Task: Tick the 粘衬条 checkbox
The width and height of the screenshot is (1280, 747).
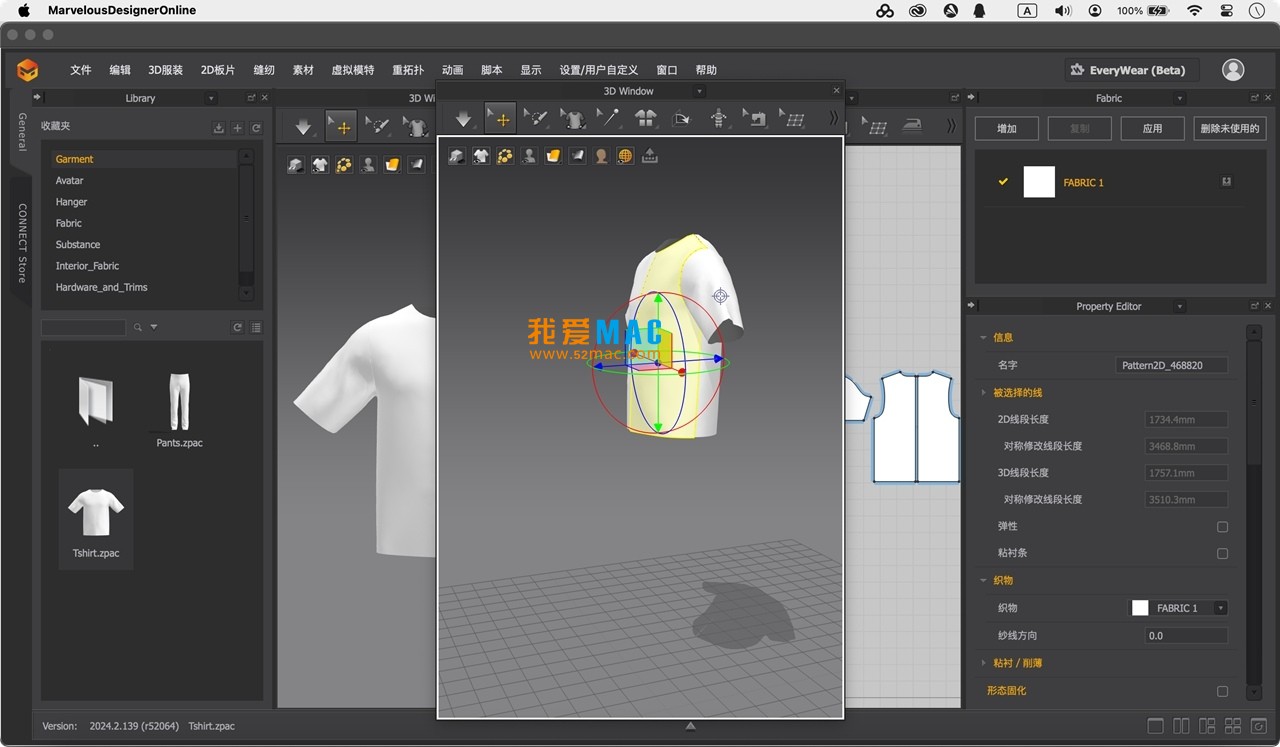Action: tap(1222, 553)
